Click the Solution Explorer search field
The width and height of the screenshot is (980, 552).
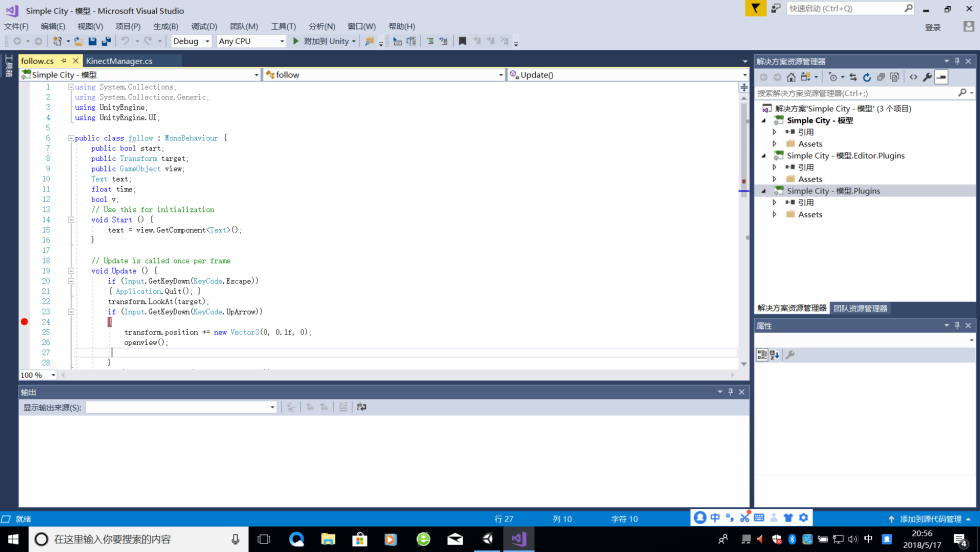[x=860, y=93]
